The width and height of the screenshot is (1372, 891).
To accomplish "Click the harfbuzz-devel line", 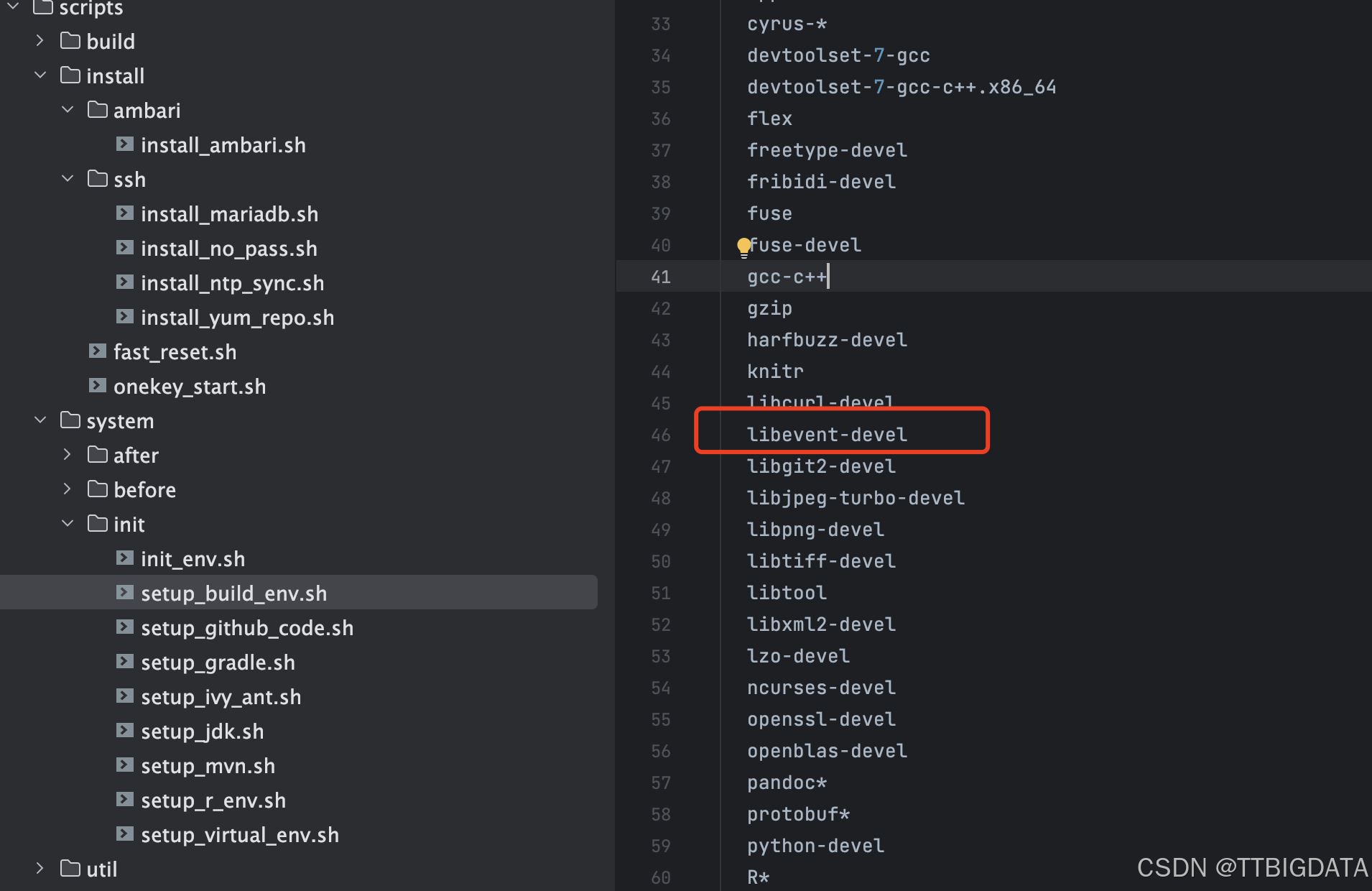I will pos(828,340).
